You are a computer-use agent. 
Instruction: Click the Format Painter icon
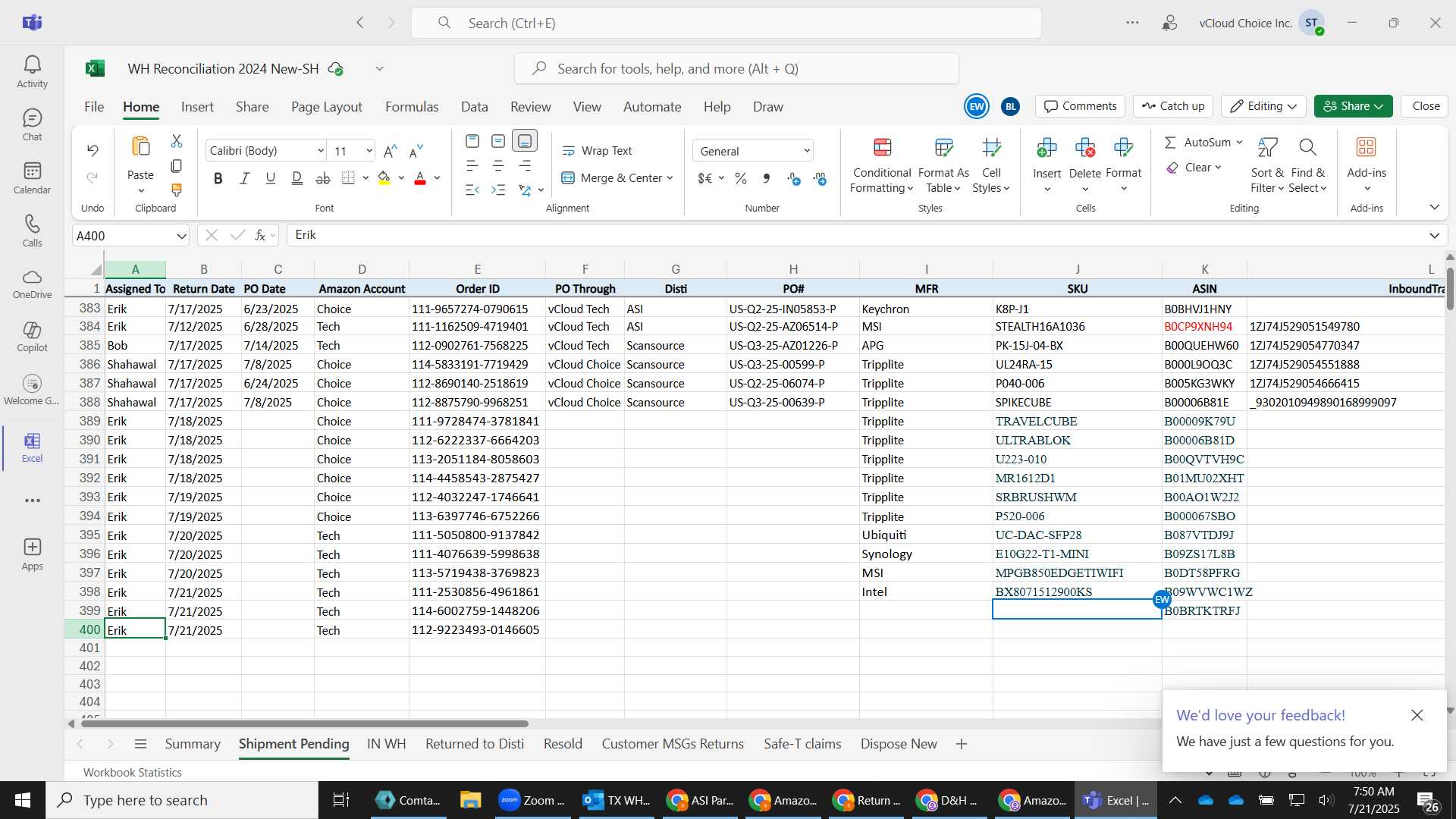(x=177, y=190)
